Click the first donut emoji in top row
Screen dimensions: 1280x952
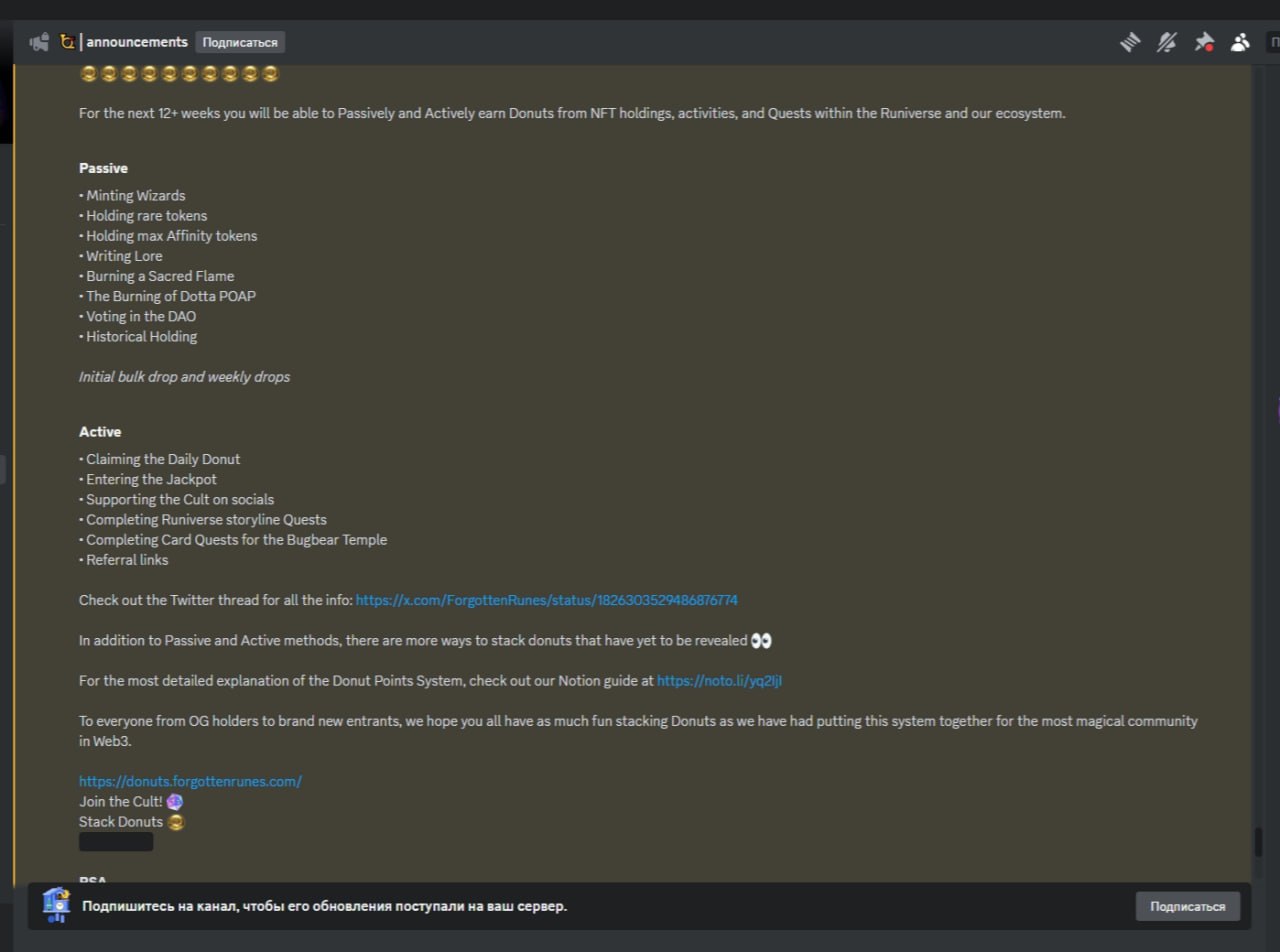point(89,74)
